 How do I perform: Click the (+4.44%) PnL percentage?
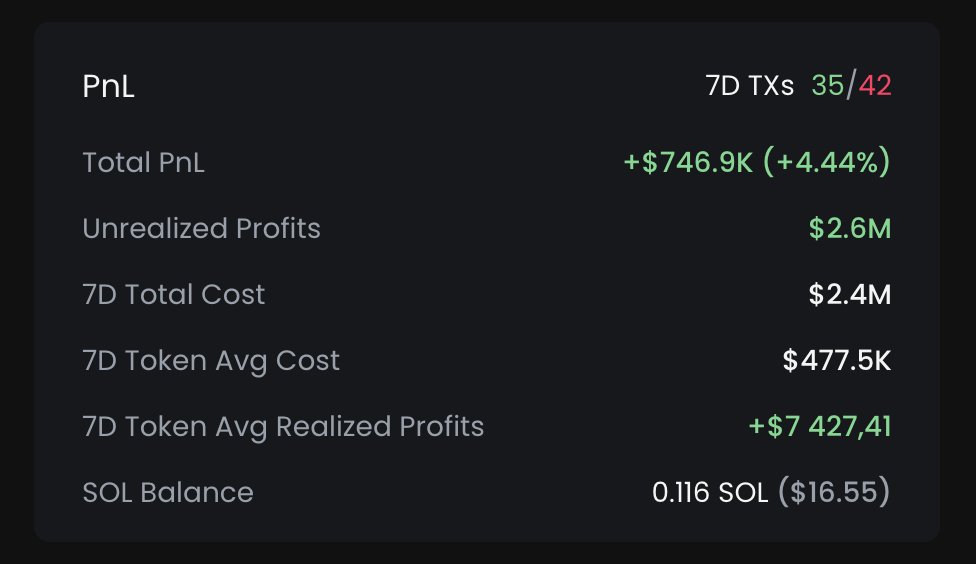pos(826,162)
